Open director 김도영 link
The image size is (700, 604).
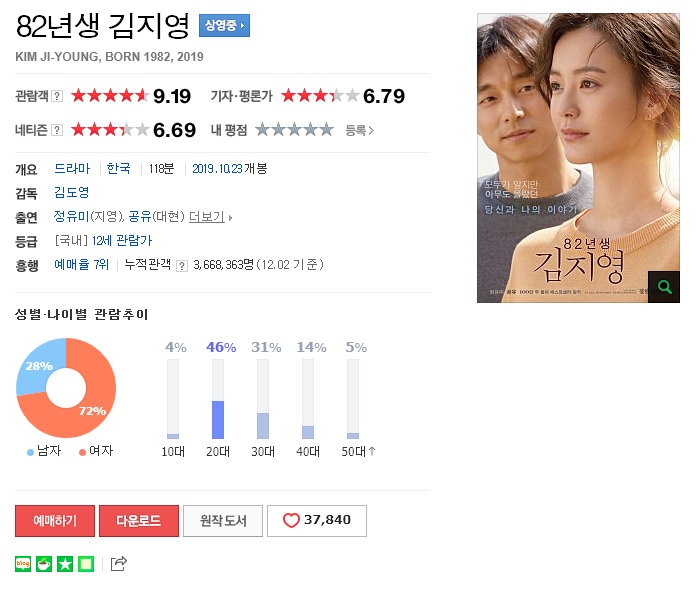tap(71, 192)
